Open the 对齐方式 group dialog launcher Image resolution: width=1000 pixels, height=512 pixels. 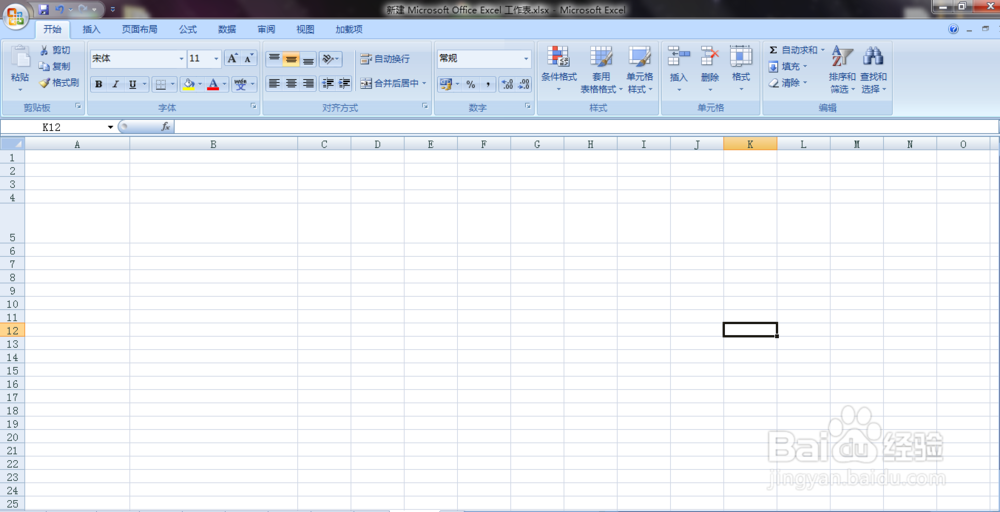(x=425, y=106)
